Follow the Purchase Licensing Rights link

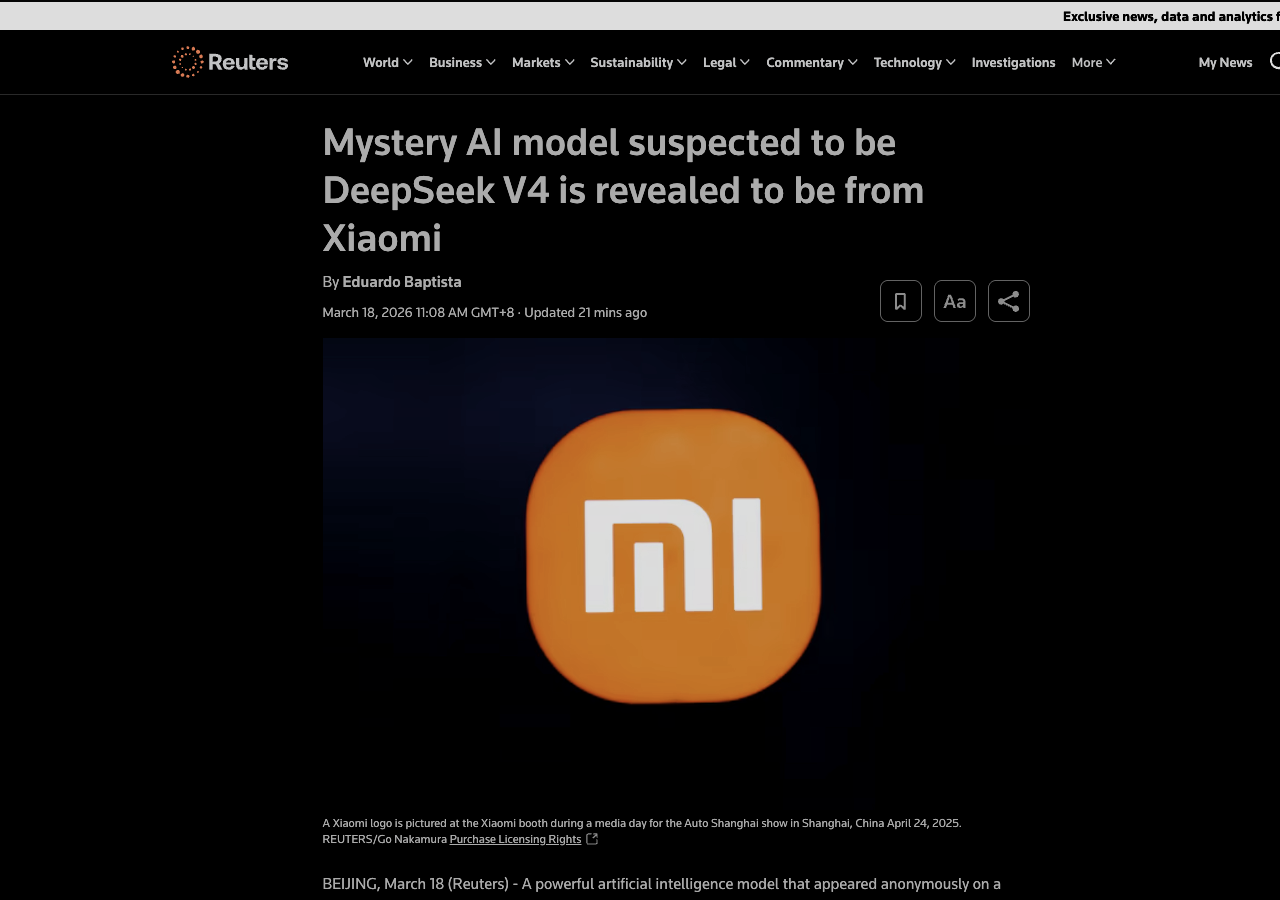(515, 839)
